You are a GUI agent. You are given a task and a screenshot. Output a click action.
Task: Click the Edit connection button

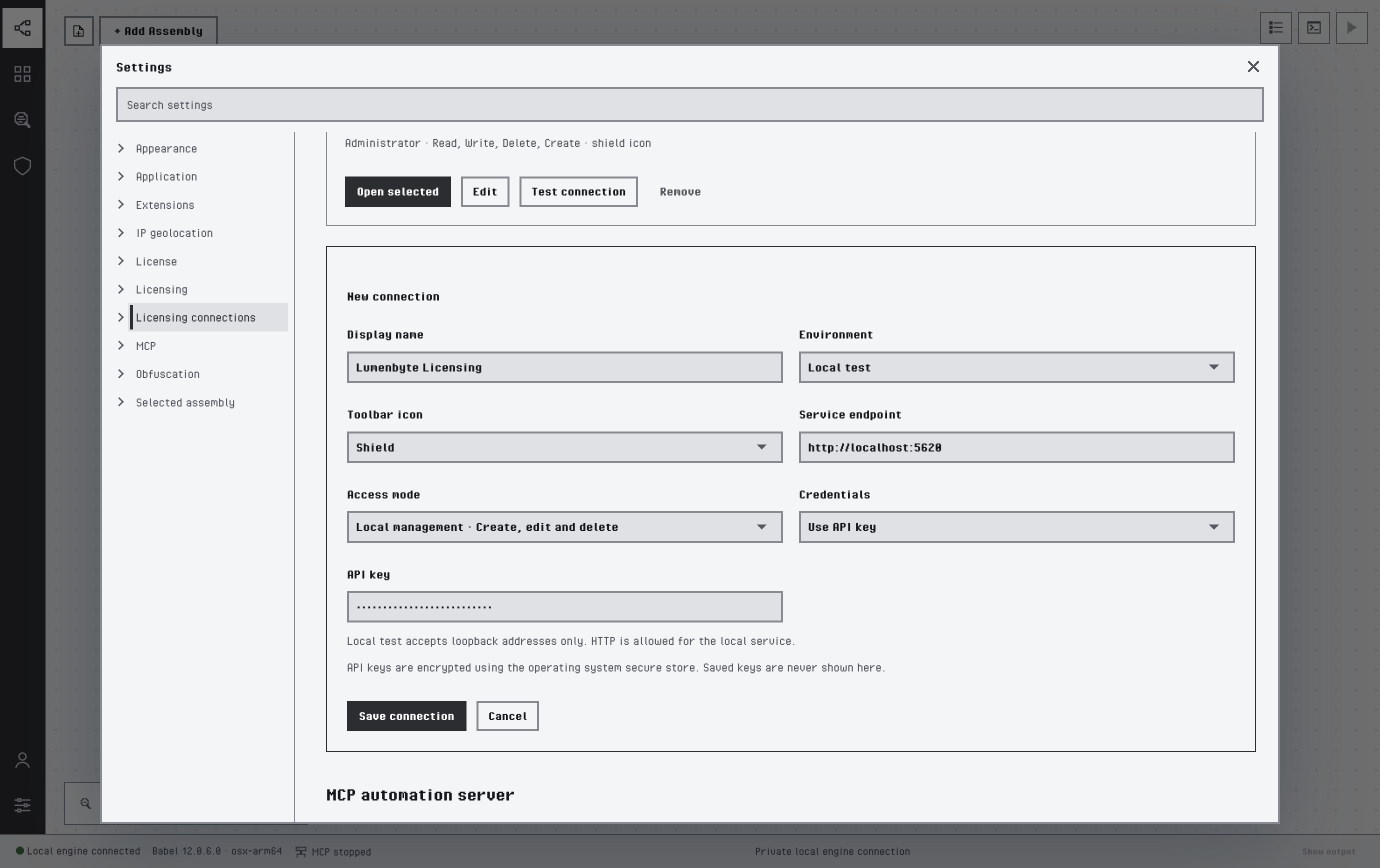pyautogui.click(x=485, y=192)
